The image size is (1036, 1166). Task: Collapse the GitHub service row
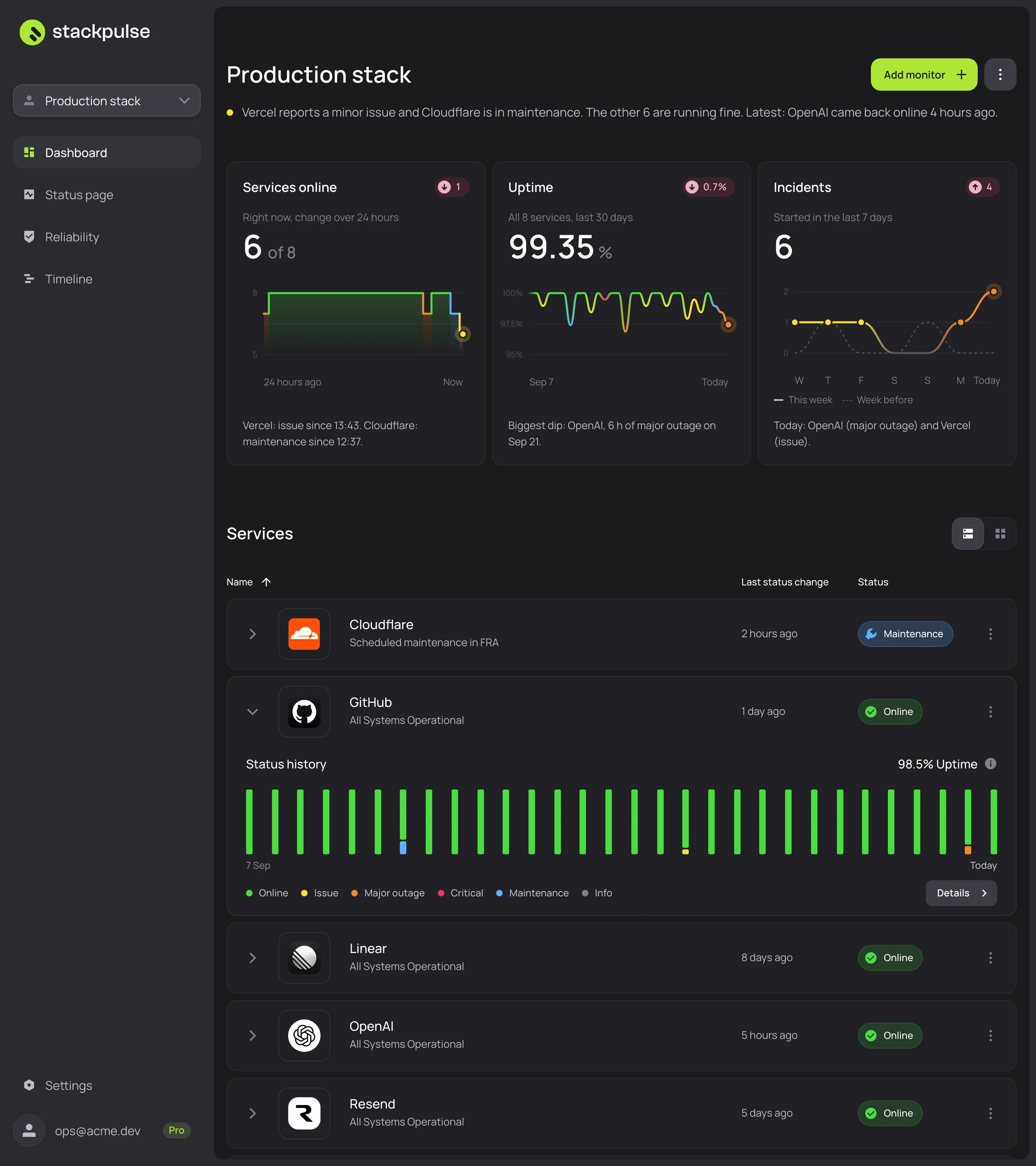(x=253, y=711)
